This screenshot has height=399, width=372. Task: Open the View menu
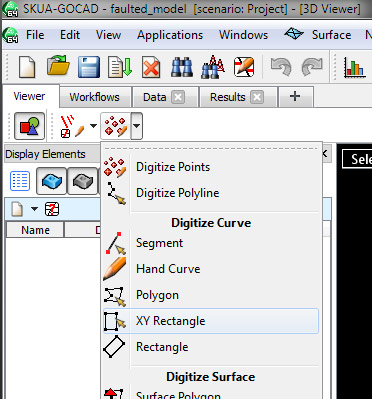point(108,35)
